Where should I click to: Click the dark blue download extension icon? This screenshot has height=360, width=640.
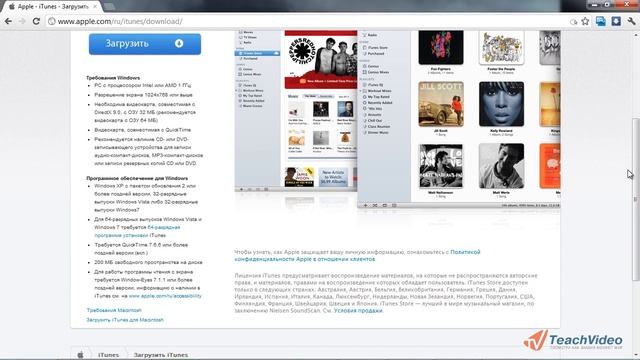616,21
